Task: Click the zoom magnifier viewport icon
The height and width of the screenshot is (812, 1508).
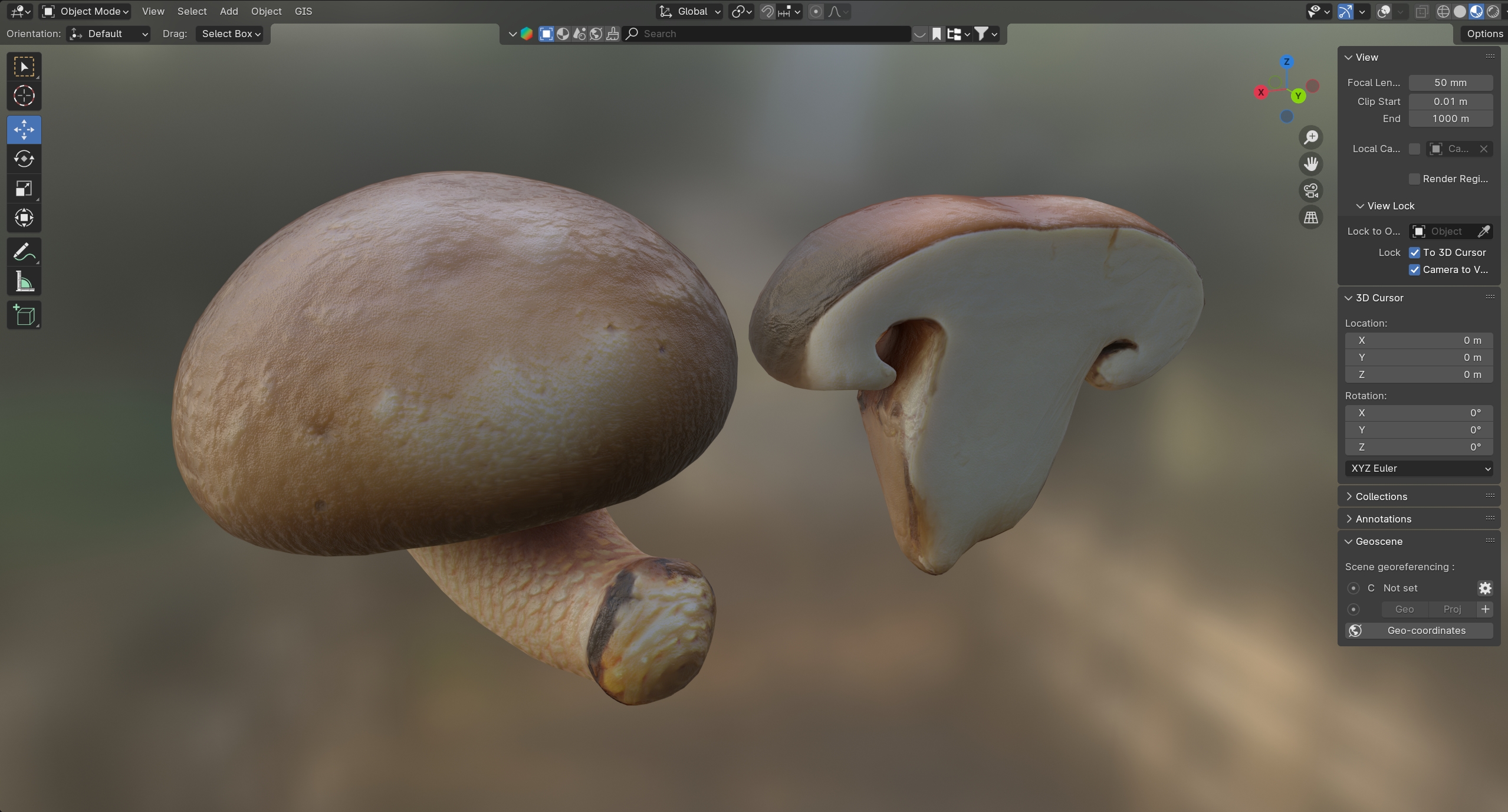Action: click(x=1310, y=137)
